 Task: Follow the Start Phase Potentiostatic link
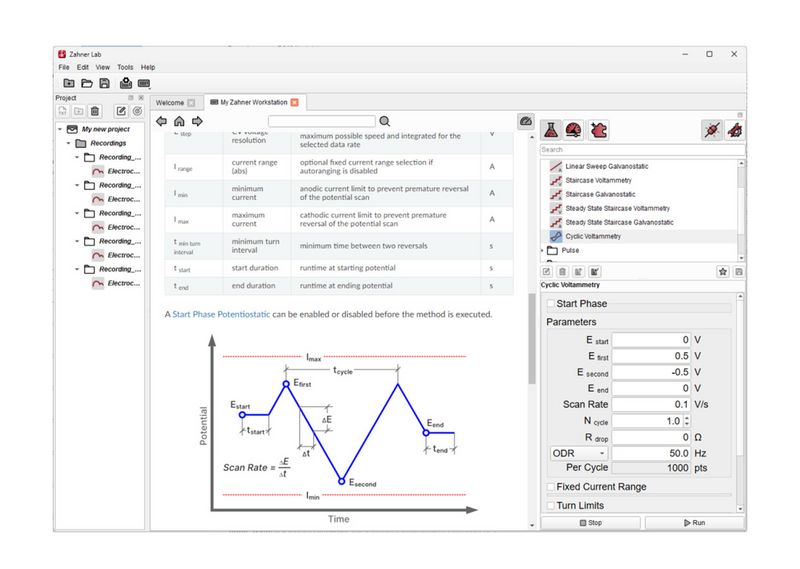coord(221,314)
